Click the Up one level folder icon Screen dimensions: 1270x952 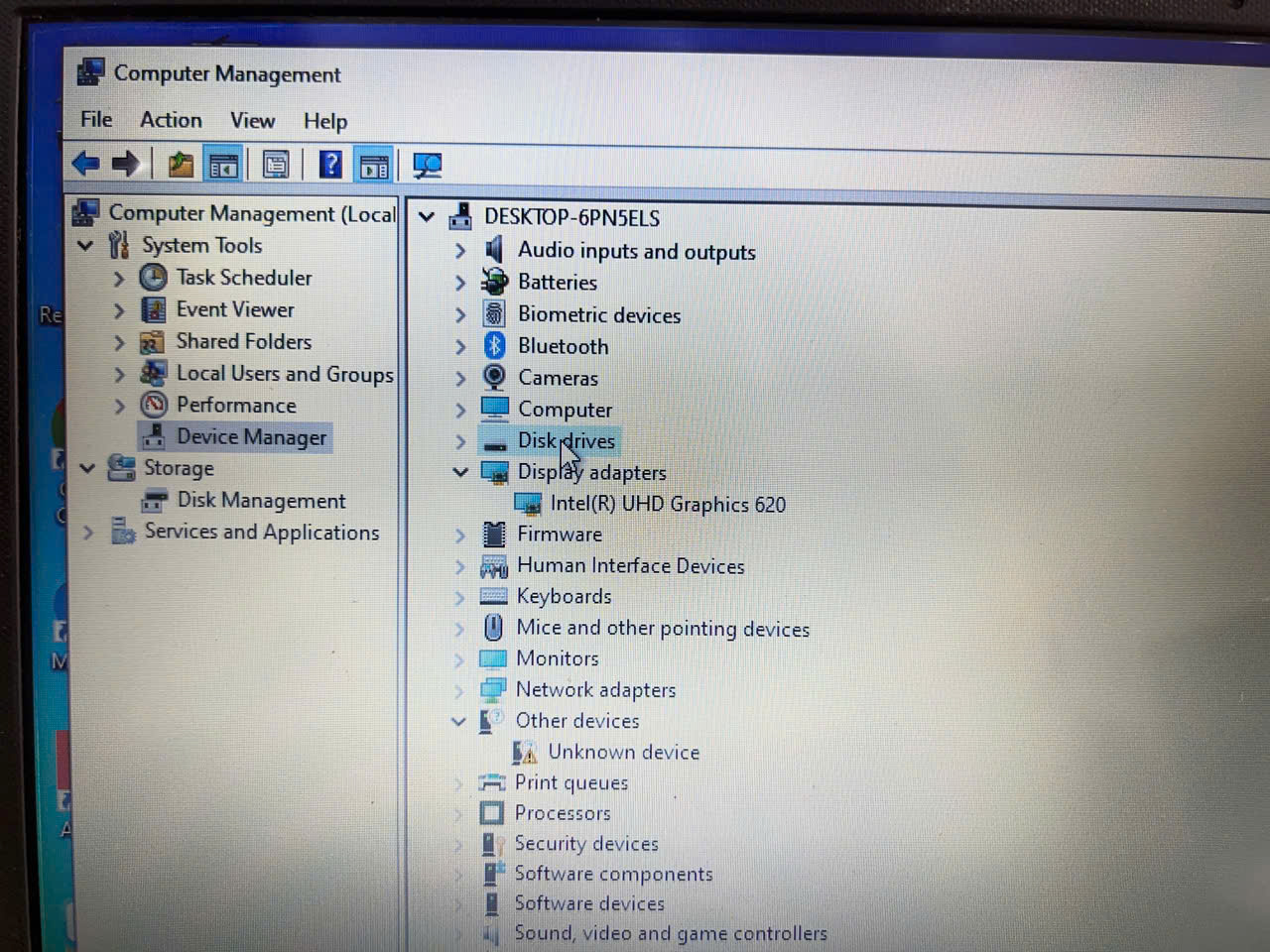click(x=180, y=165)
